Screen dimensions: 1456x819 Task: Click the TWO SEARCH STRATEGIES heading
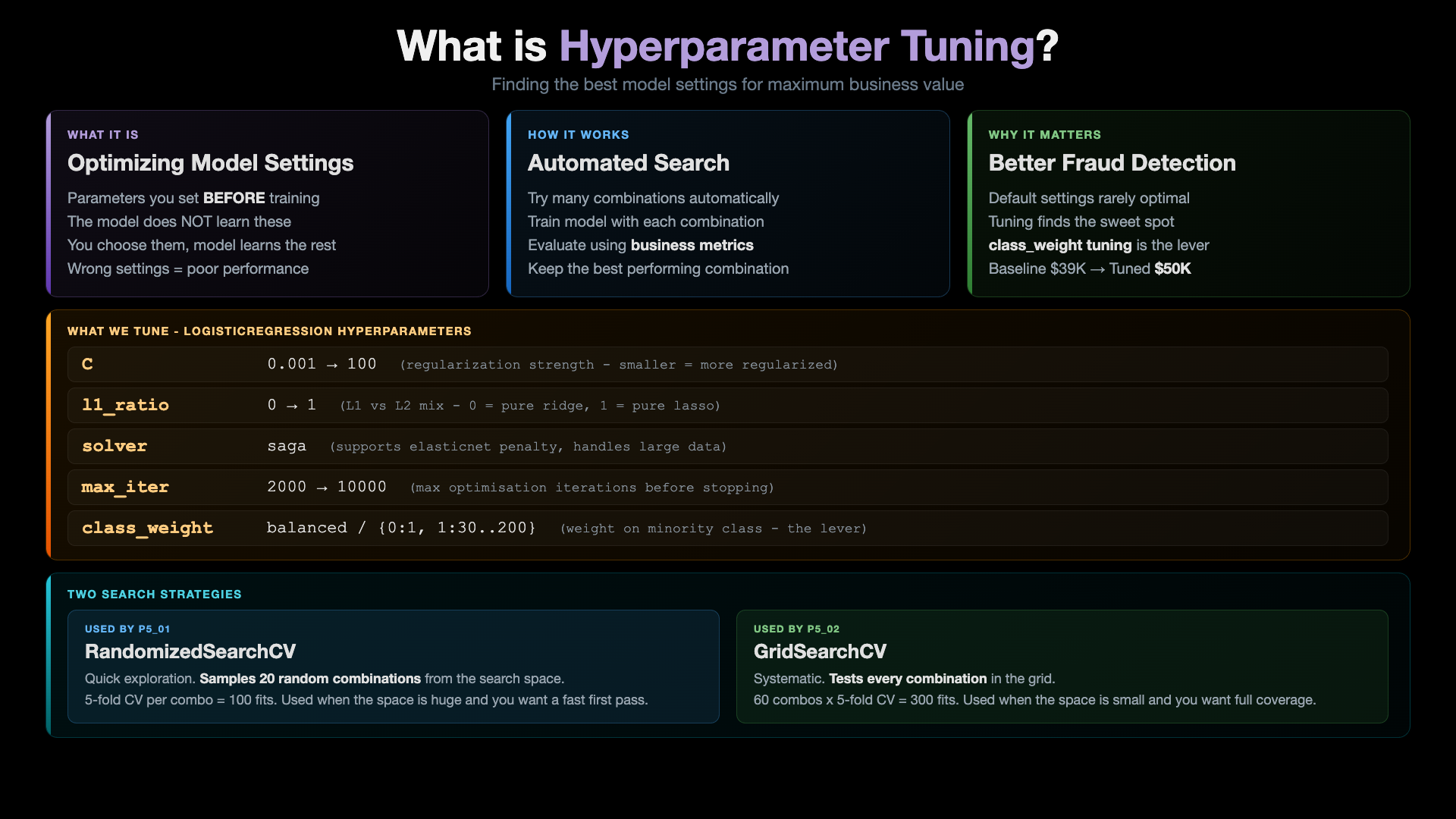155,595
